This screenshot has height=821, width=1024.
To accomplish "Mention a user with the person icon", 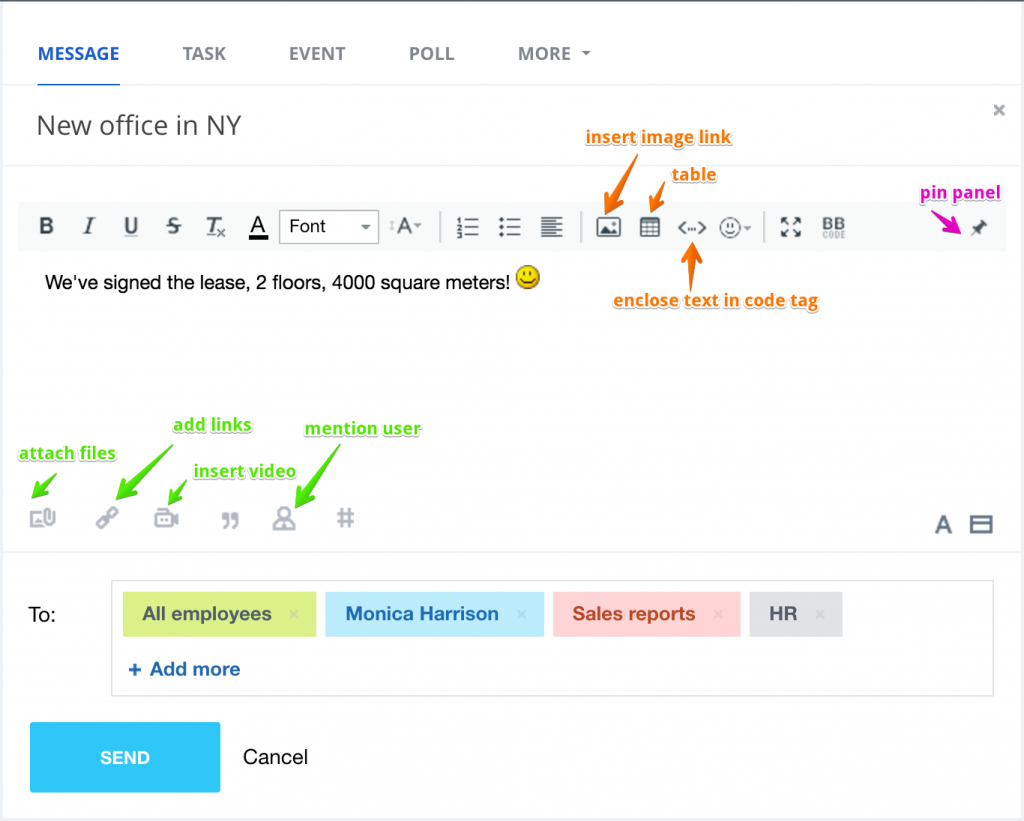I will 284,519.
